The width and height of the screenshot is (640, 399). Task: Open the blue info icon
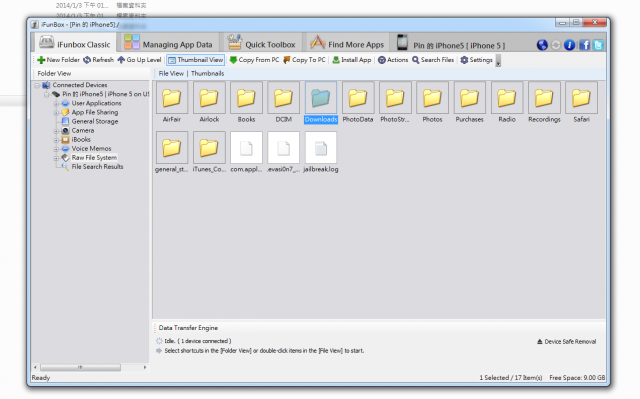[569, 45]
